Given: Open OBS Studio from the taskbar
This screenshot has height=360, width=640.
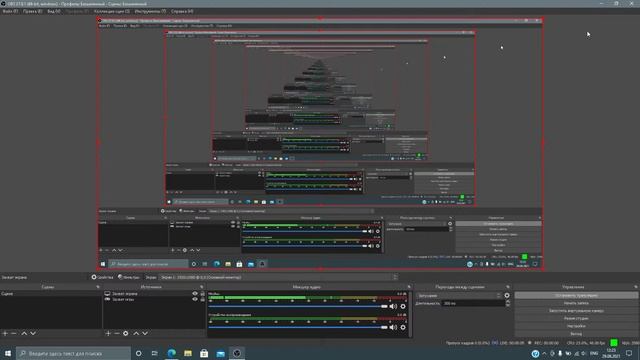Looking at the screenshot, I should [x=237, y=353].
